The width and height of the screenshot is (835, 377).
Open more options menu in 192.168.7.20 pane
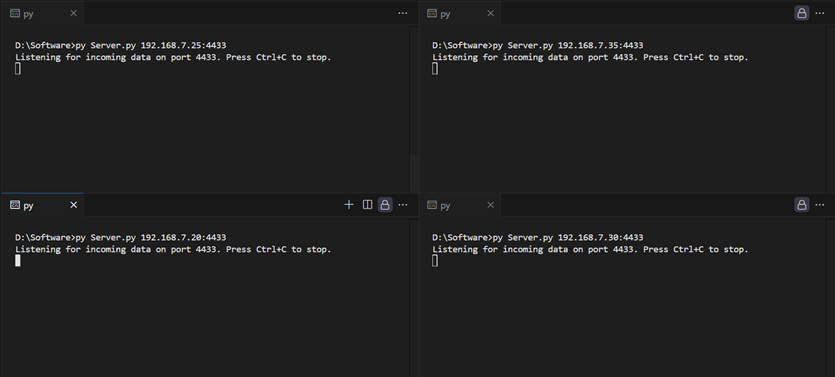pyautogui.click(x=403, y=204)
